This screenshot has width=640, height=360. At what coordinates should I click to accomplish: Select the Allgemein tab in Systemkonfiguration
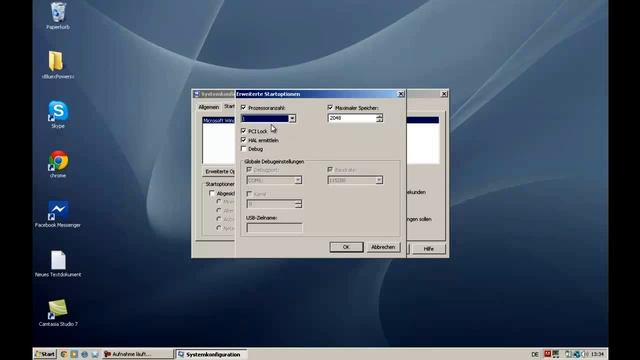coord(209,107)
